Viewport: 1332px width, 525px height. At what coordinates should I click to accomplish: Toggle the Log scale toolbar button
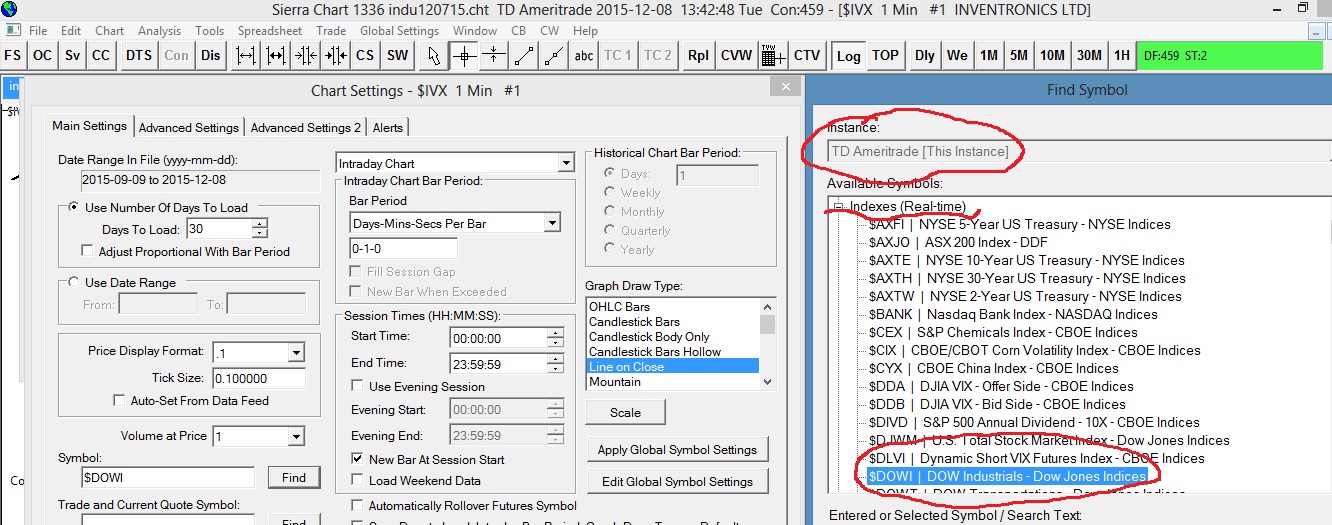pyautogui.click(x=849, y=55)
